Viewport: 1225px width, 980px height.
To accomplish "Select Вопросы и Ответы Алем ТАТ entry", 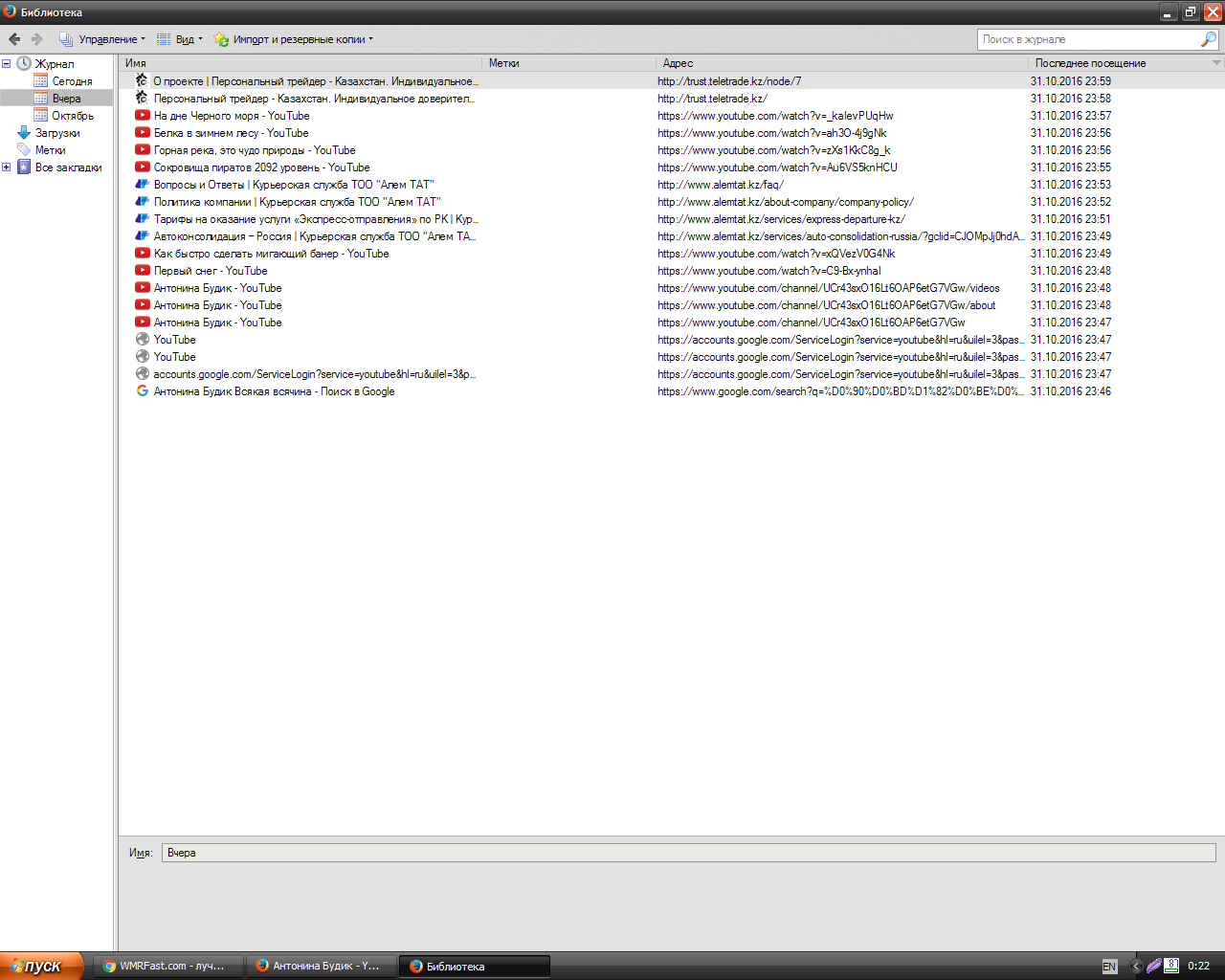I will point(672,185).
